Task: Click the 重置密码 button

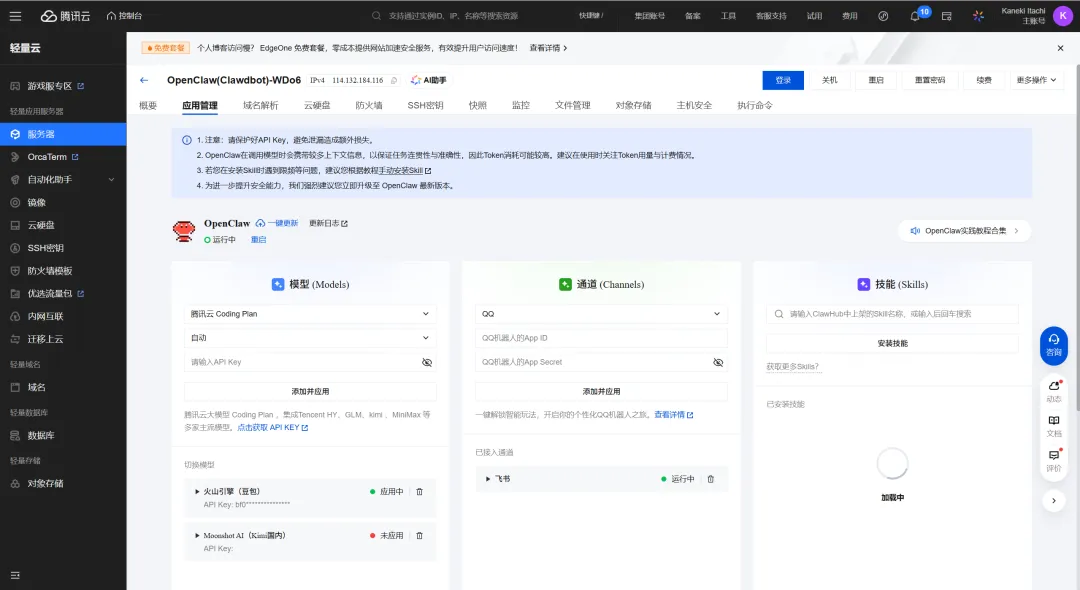Action: pyautogui.click(x=929, y=80)
